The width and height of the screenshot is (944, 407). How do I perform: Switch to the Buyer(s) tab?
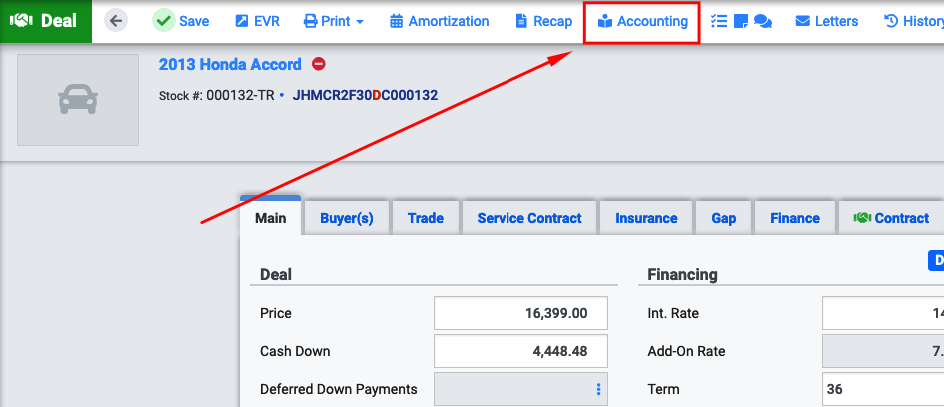(x=347, y=218)
